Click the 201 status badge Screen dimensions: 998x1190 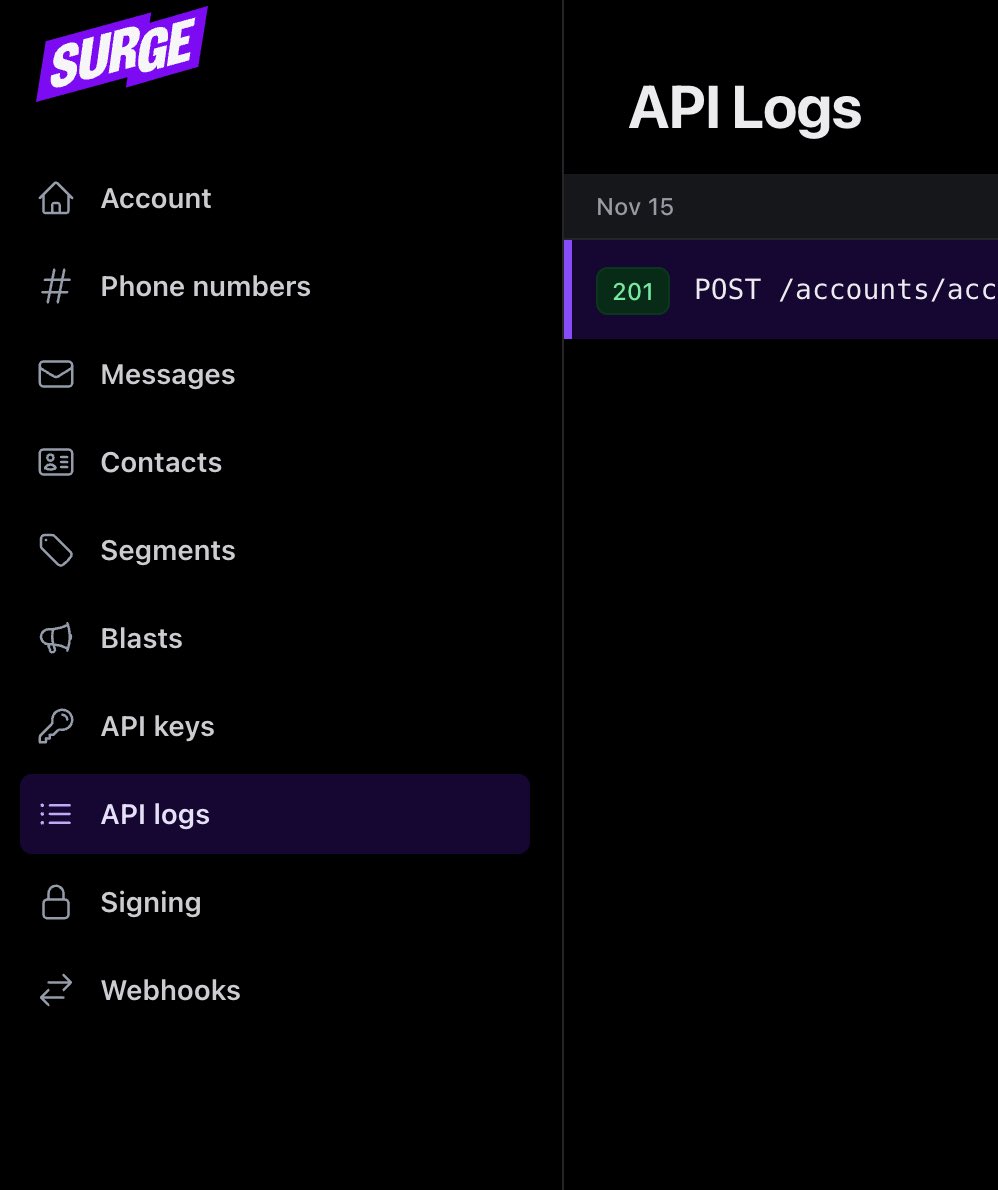point(633,291)
